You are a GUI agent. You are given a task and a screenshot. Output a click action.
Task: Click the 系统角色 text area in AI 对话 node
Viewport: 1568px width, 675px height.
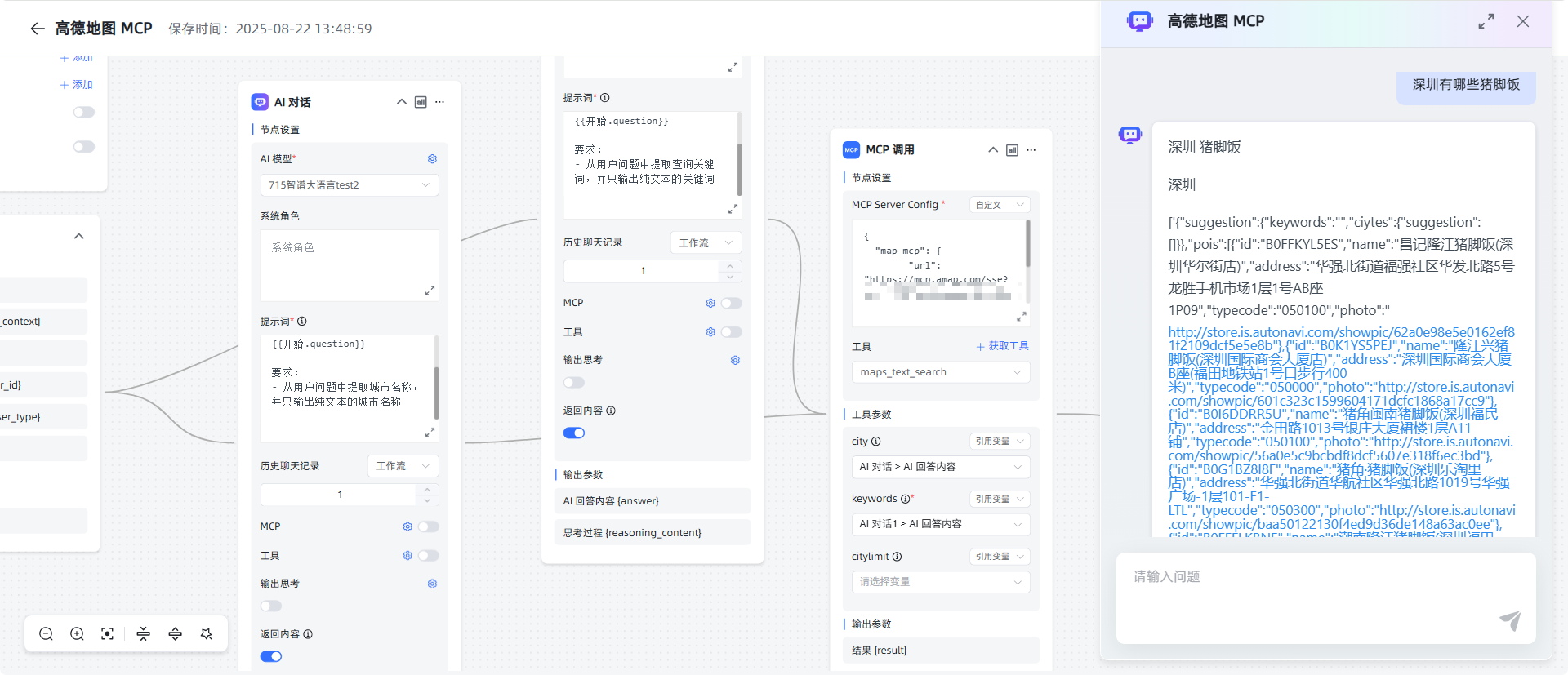pyautogui.click(x=350, y=265)
